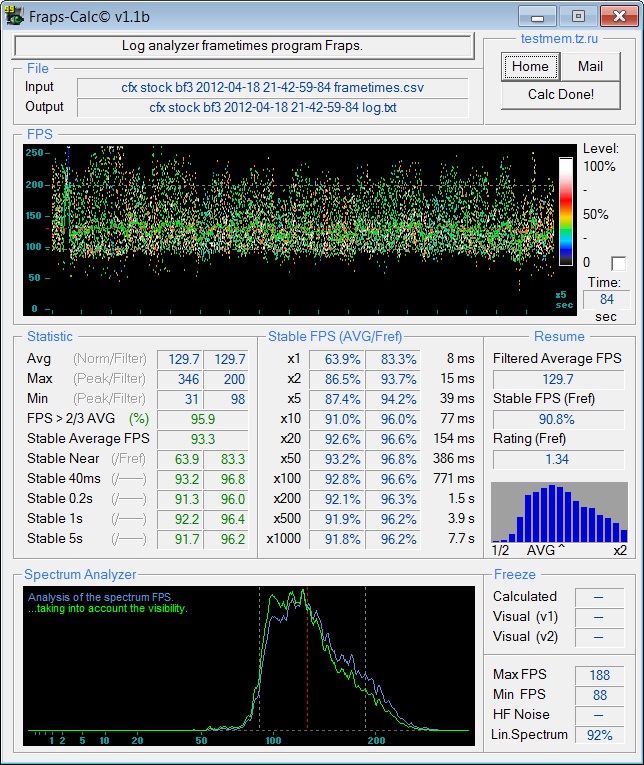Click the Calc Done! button

(x=561, y=95)
